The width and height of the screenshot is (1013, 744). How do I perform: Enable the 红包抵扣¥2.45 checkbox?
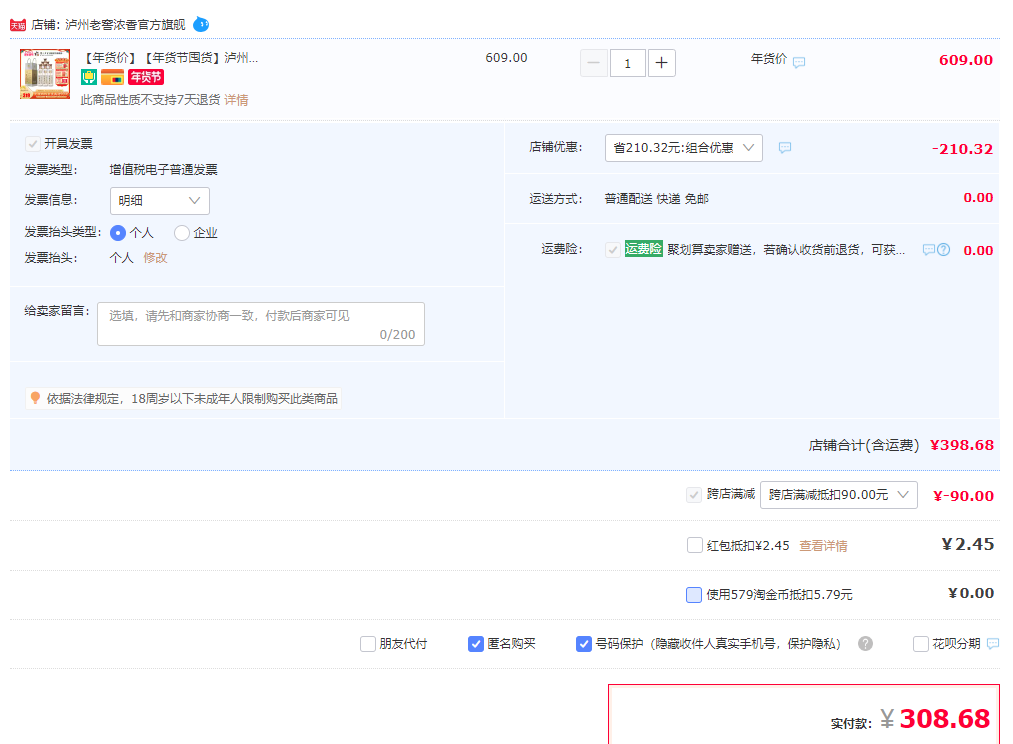click(x=694, y=545)
